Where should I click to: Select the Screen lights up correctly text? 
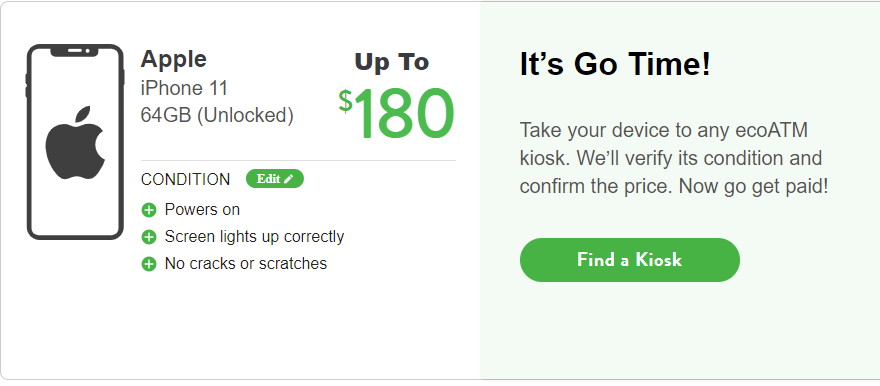254,237
